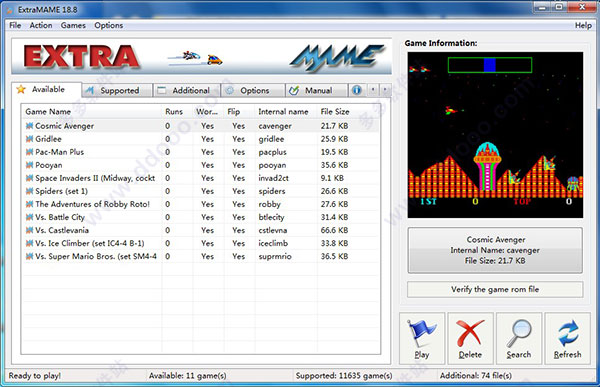Click the star icon on Available tab

(21, 90)
